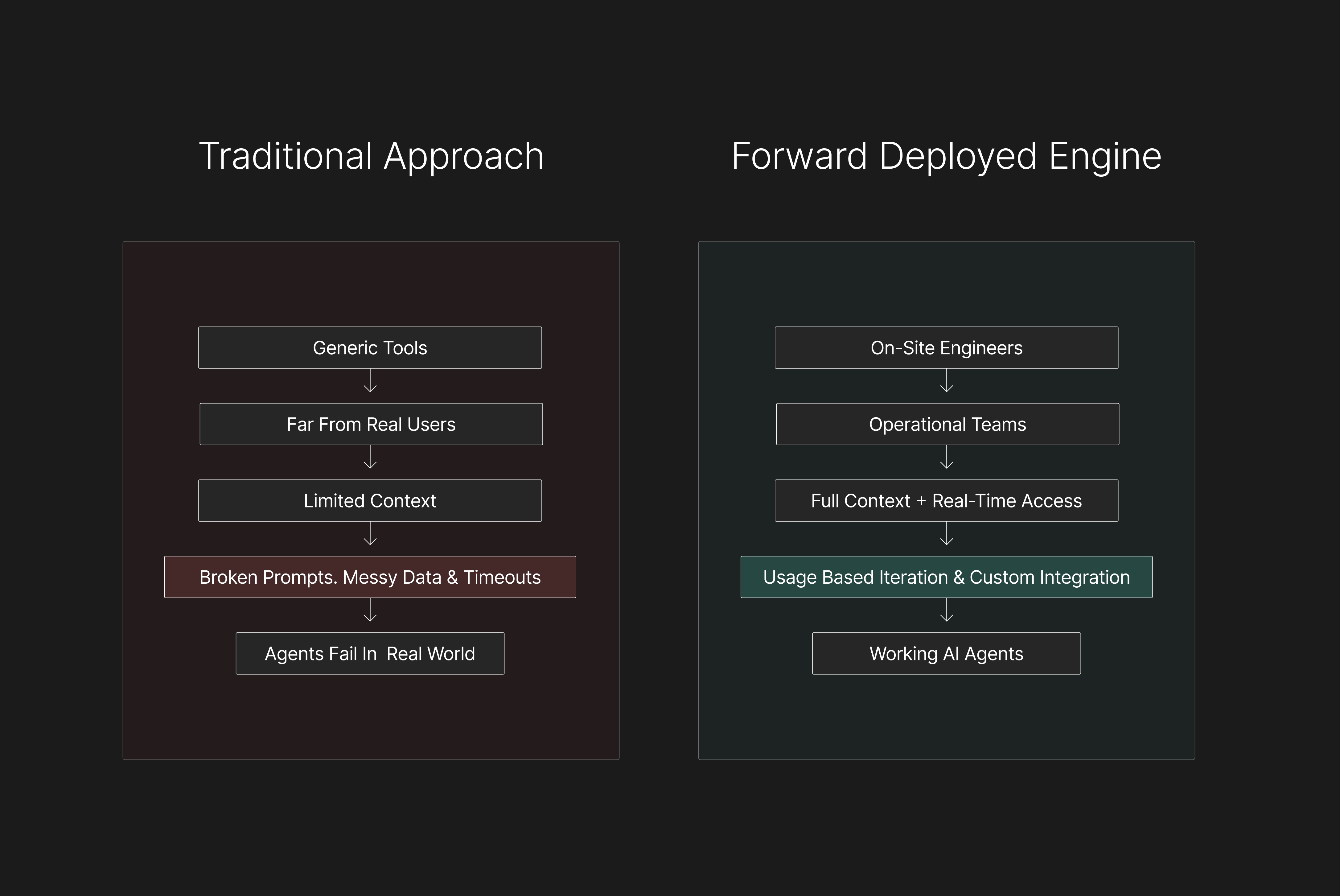
Task: Click arrow below Broken Prompts box
Action: click(x=370, y=610)
